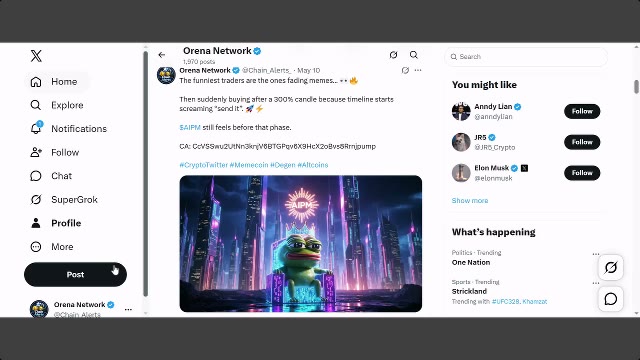Viewport: 640px width, 360px height.
Task: Click the X logo icon
Action: point(36,56)
